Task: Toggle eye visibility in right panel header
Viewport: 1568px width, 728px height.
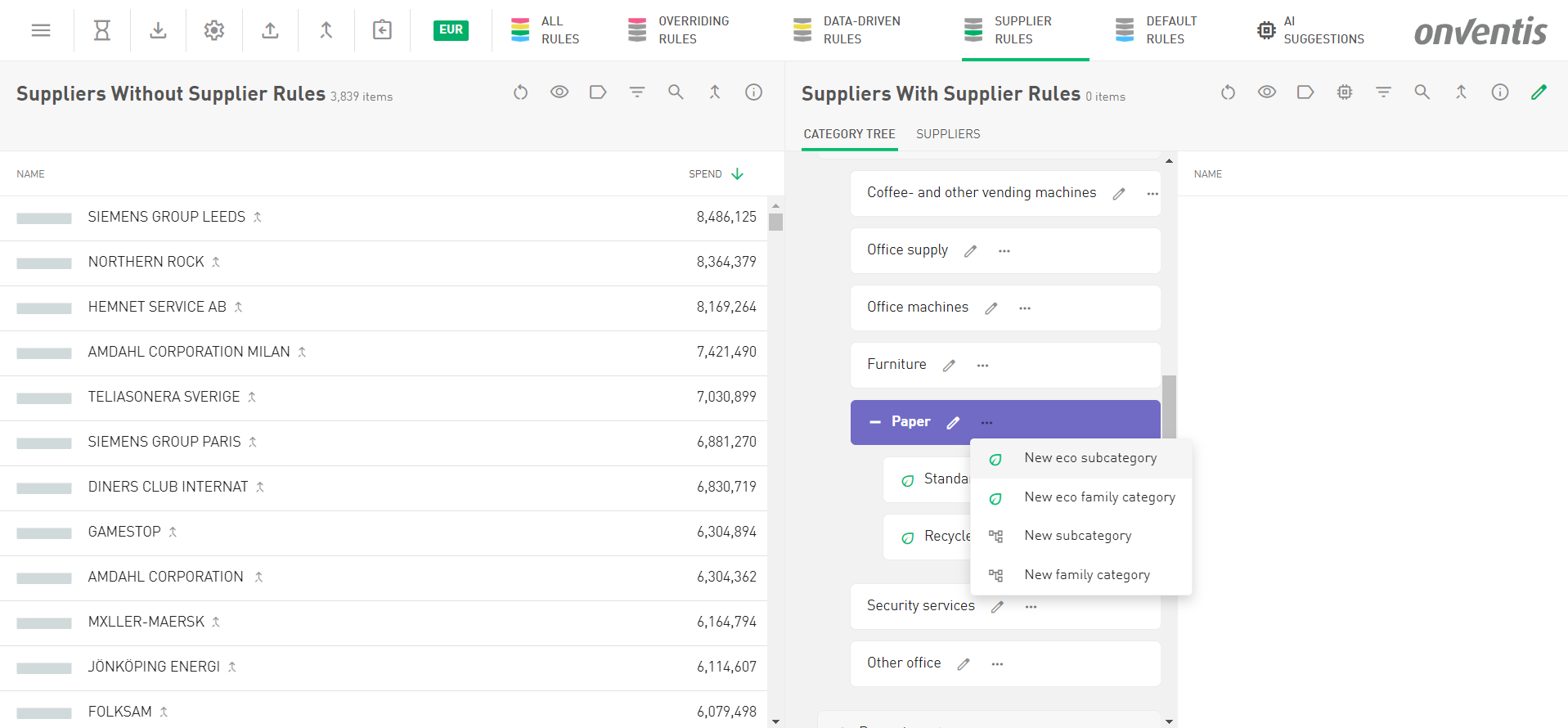Action: click(x=1266, y=92)
